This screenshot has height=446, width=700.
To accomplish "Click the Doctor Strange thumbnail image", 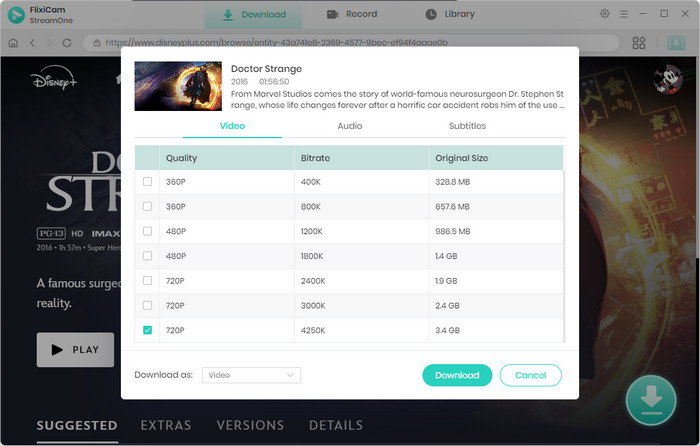I will point(178,86).
